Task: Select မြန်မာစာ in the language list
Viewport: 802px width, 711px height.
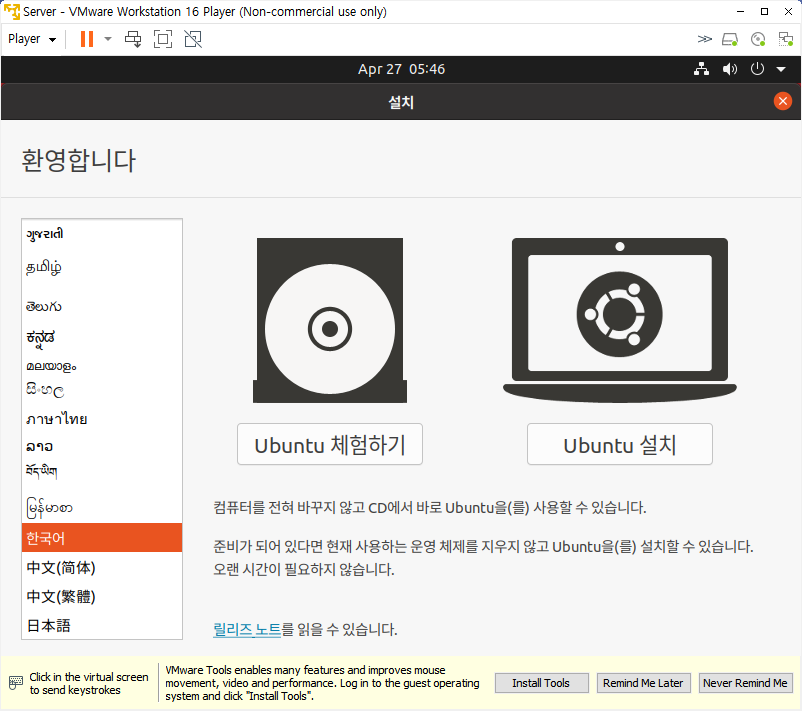Action: coord(102,507)
